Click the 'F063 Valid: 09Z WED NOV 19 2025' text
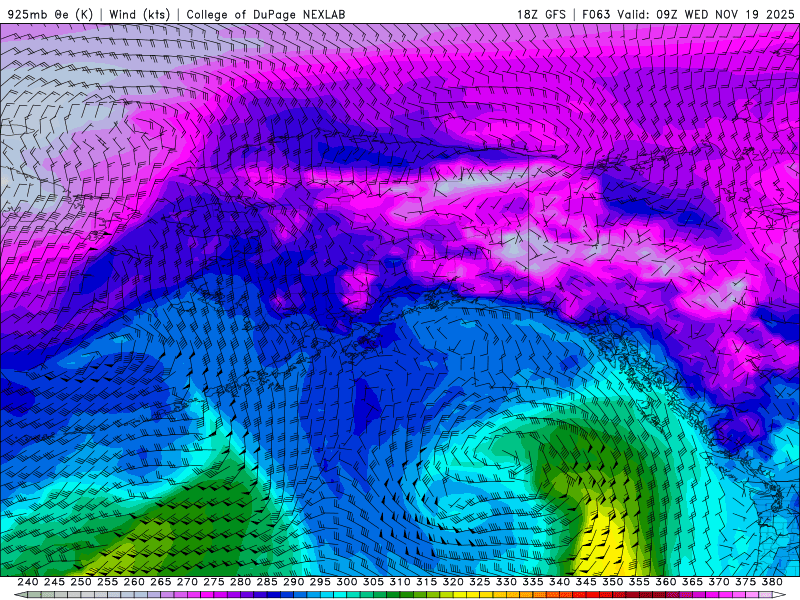Image resolution: width=800 pixels, height=600 pixels. click(x=689, y=15)
